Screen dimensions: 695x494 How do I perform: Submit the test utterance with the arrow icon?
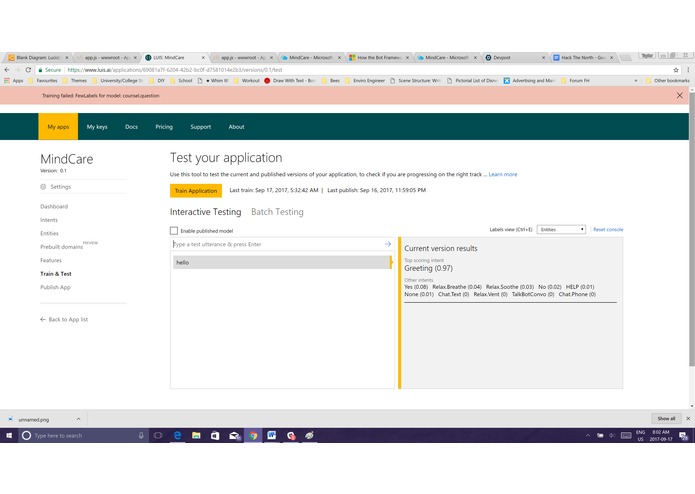[x=388, y=244]
